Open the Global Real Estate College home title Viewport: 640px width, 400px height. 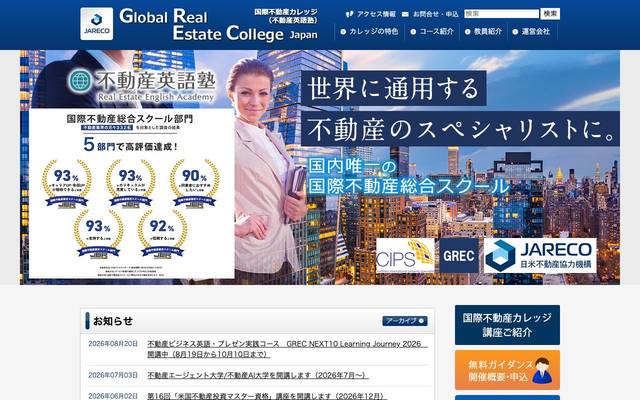(218, 25)
